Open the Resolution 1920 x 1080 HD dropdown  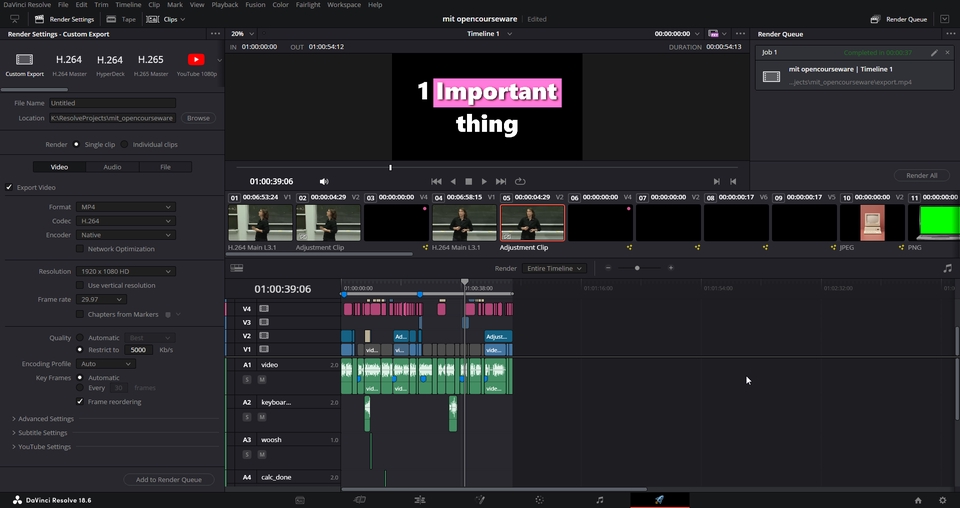126,271
